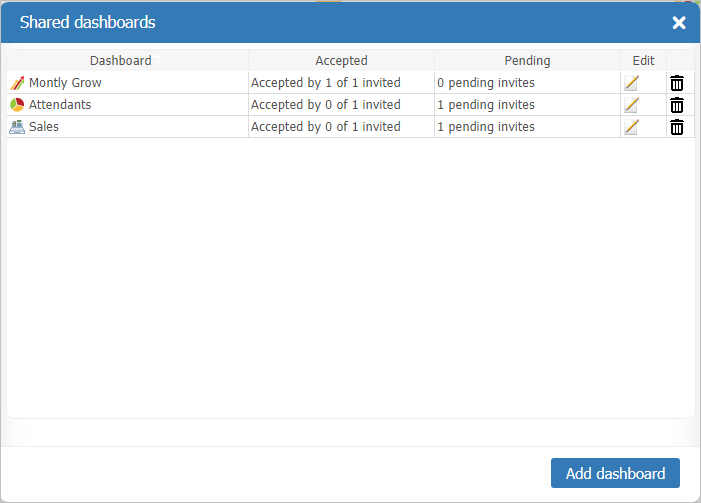Click the Edit column header
Viewport: 701px width, 503px height.
coord(643,61)
